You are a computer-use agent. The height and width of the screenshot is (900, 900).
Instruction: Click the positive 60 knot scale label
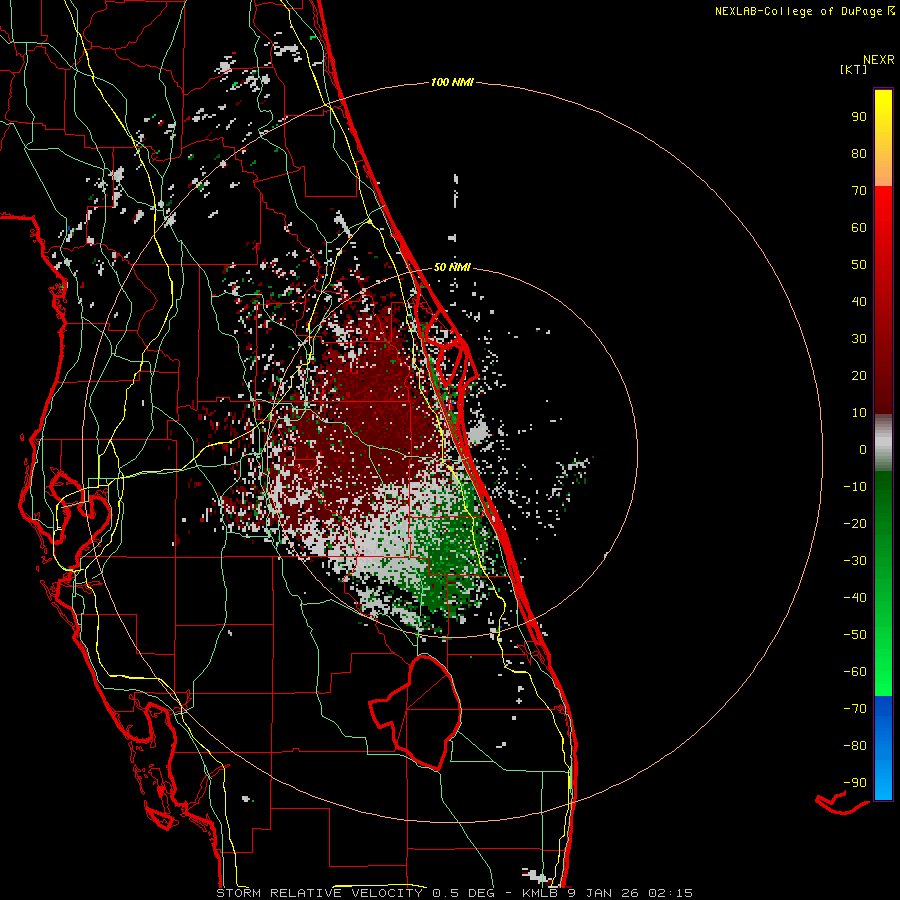pyautogui.click(x=859, y=227)
